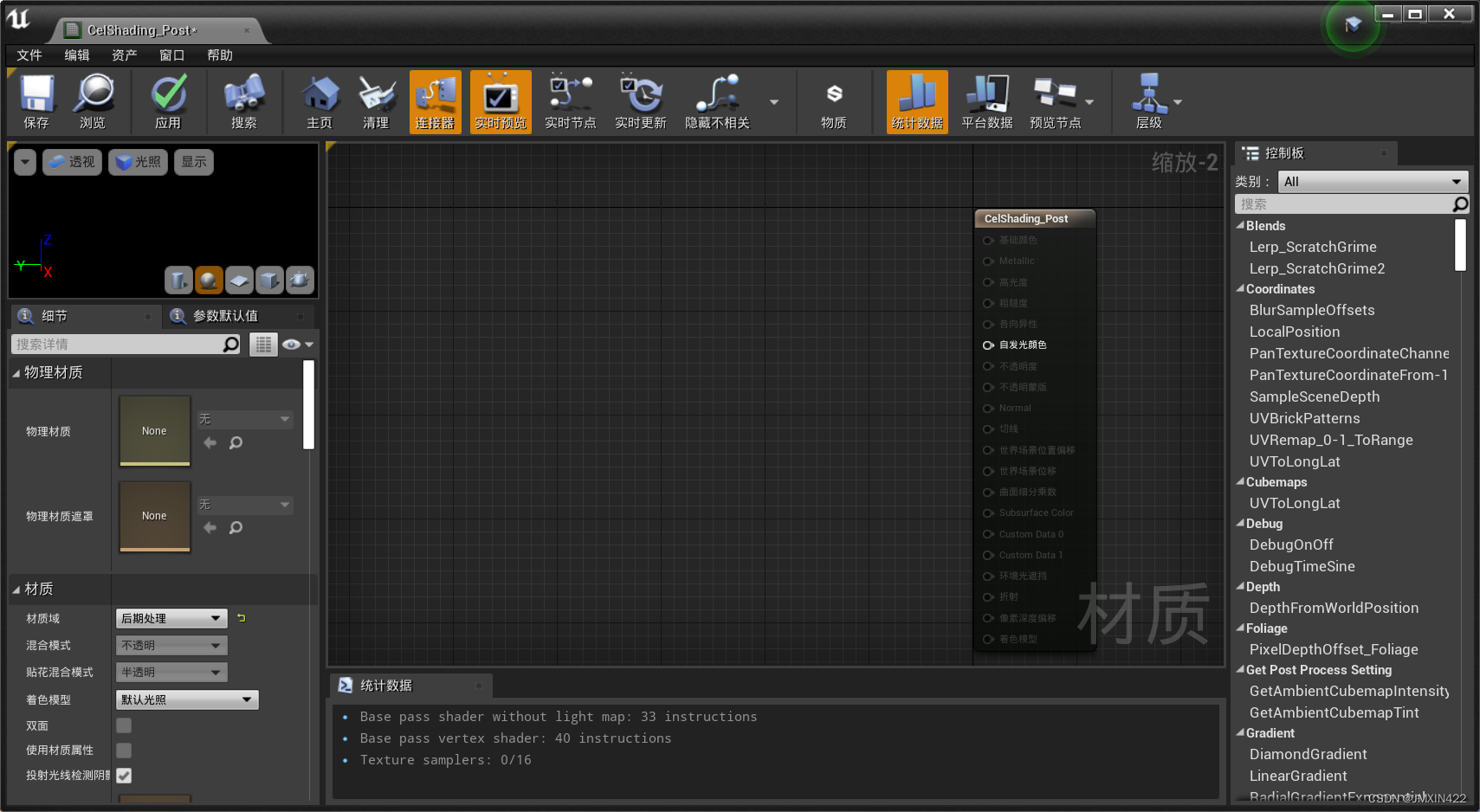Click the 物理材质 None thumbnail
1480x812 pixels.
(x=154, y=430)
